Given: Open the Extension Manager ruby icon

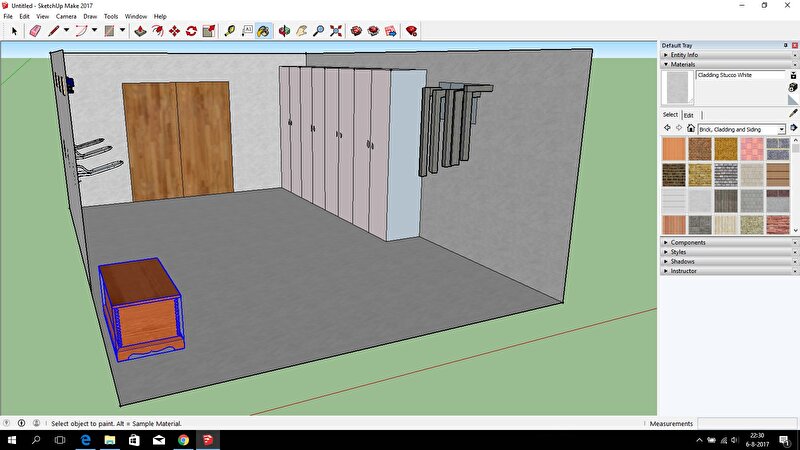Looking at the screenshot, I should pos(411,31).
